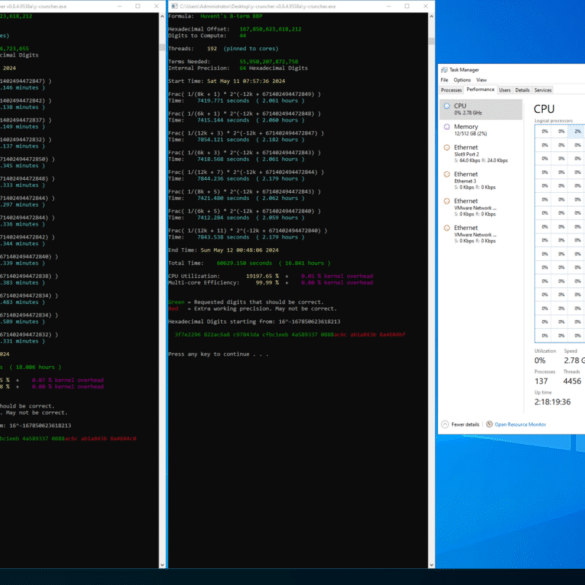Click the Fewer details collapse icon
Viewport: 585px width, 585px height.
click(445, 424)
